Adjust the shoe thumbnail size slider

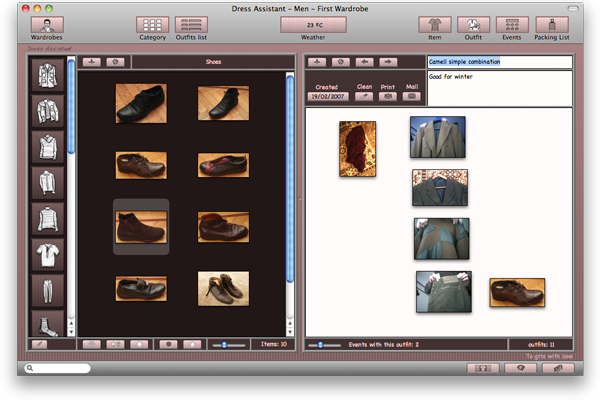tap(226, 344)
